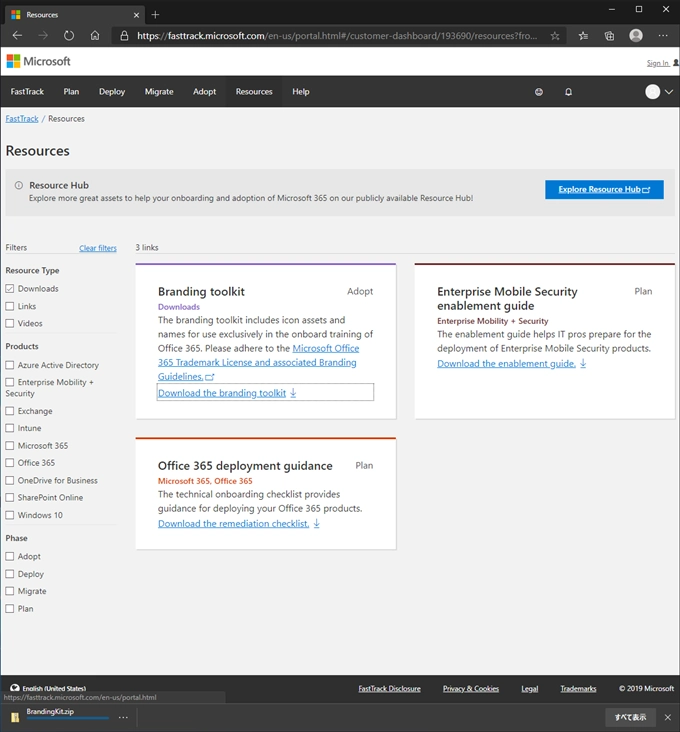Open the Privacy & Cookies footer link
680x732 pixels.
(471, 688)
